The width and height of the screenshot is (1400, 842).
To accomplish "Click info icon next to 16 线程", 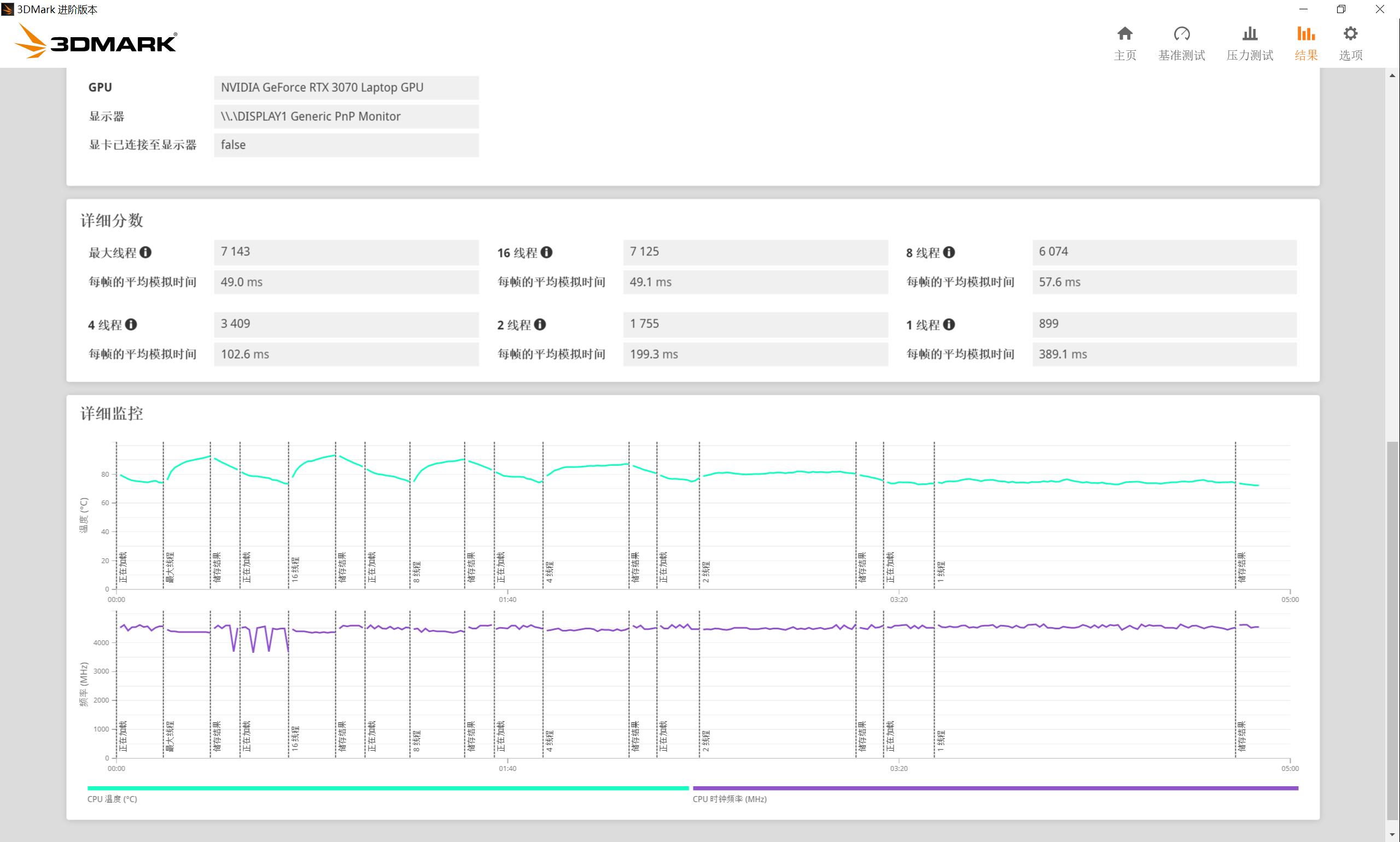I will (546, 253).
